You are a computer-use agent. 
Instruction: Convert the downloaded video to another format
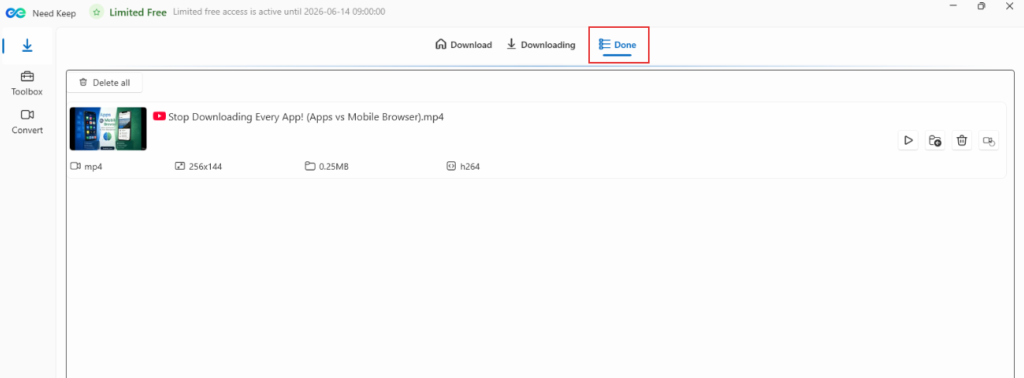989,140
